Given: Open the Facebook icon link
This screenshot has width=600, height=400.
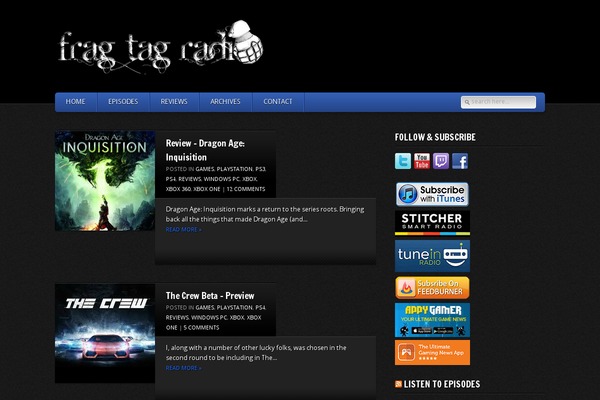Looking at the screenshot, I should pos(460,161).
